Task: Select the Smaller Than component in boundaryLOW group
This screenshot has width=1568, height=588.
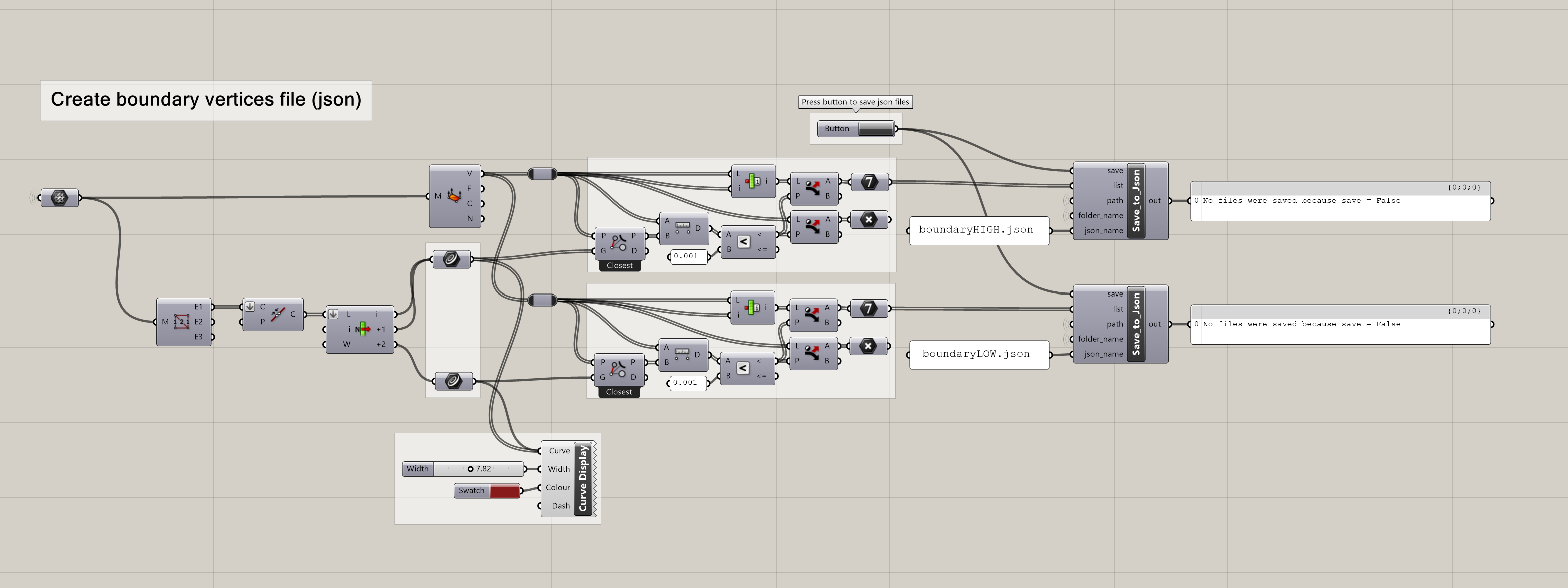Action: [748, 368]
